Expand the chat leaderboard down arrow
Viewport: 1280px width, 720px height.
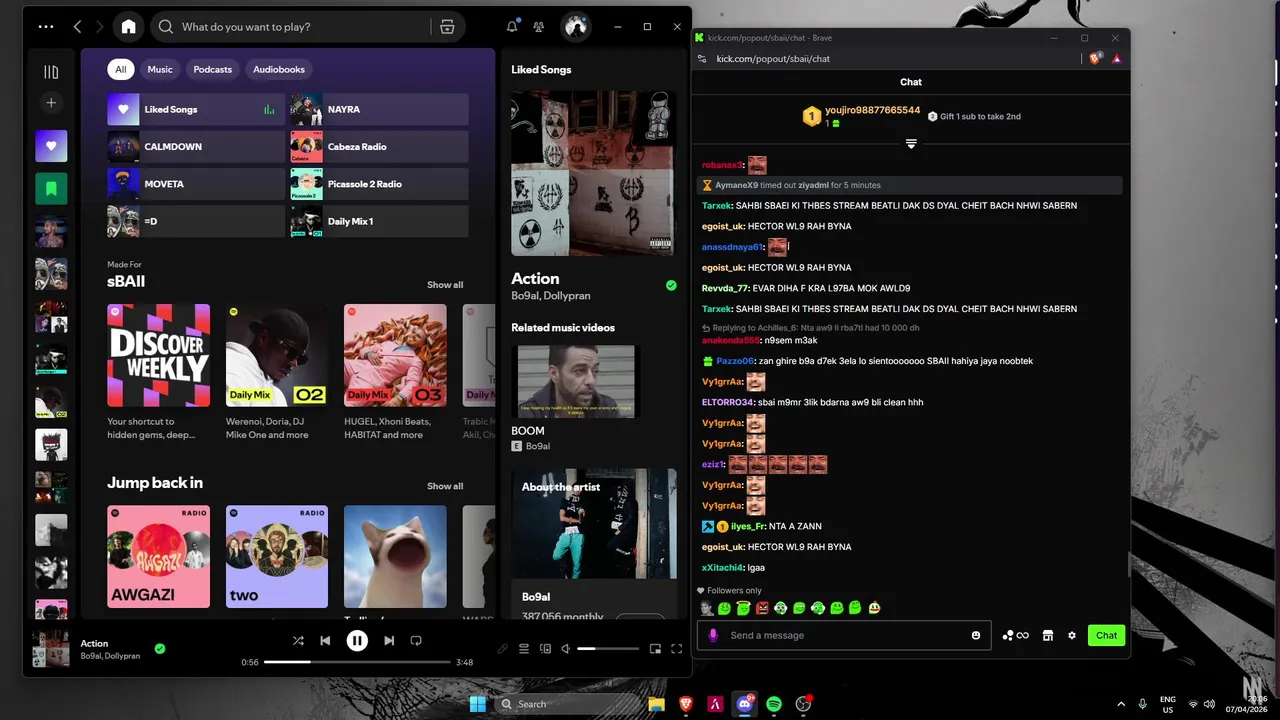tap(911, 144)
